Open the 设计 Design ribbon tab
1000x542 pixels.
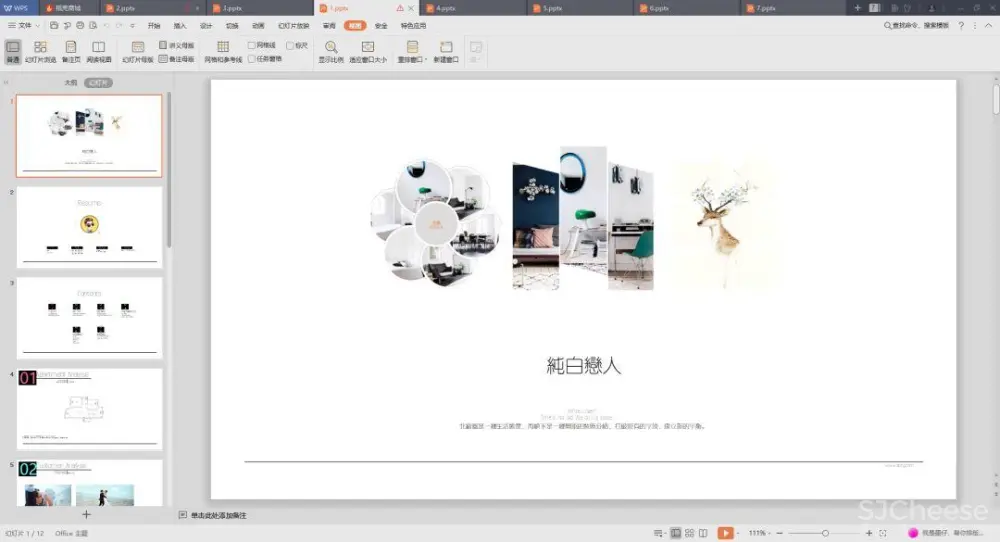tap(206, 26)
